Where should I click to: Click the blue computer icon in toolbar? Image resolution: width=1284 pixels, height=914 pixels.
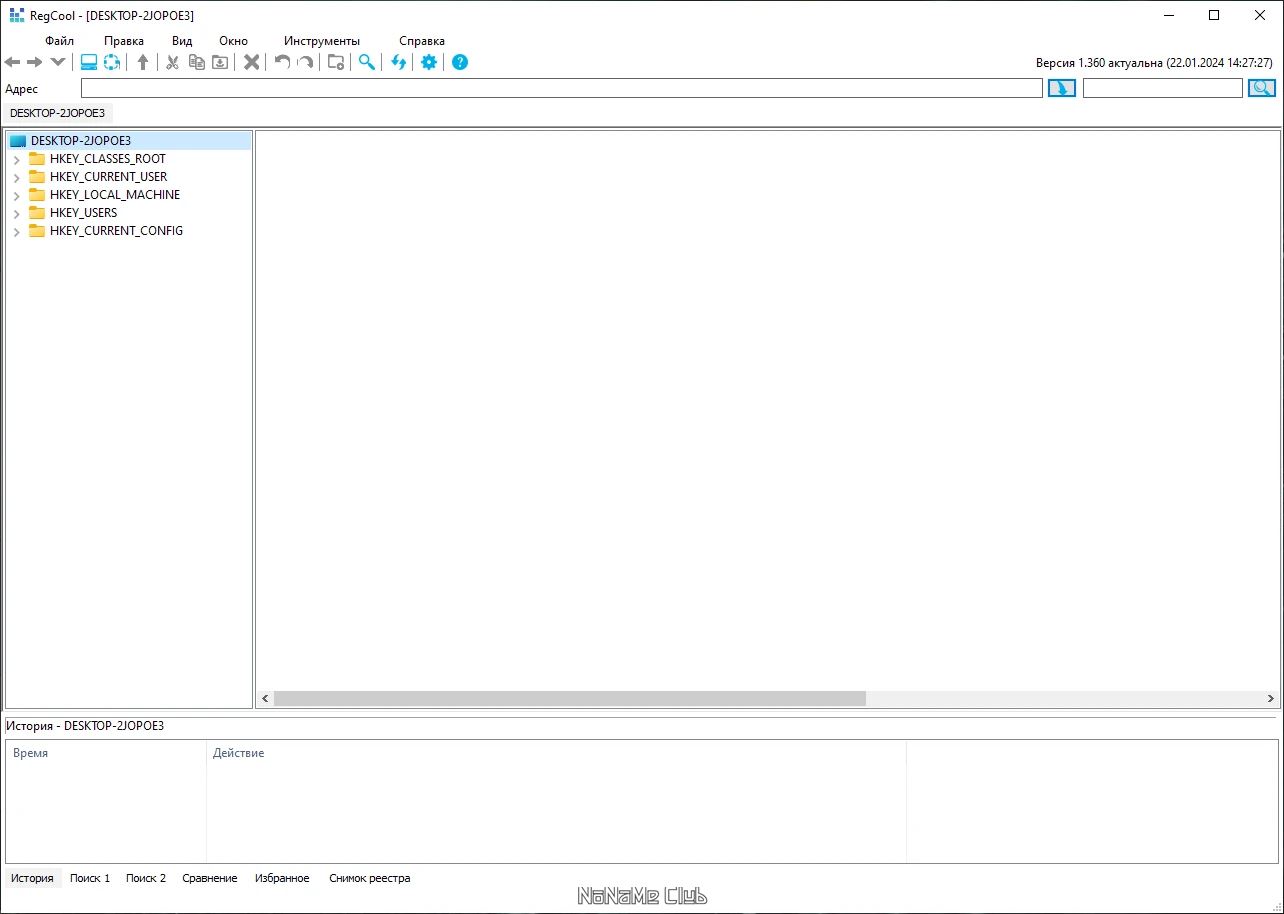[x=89, y=62]
